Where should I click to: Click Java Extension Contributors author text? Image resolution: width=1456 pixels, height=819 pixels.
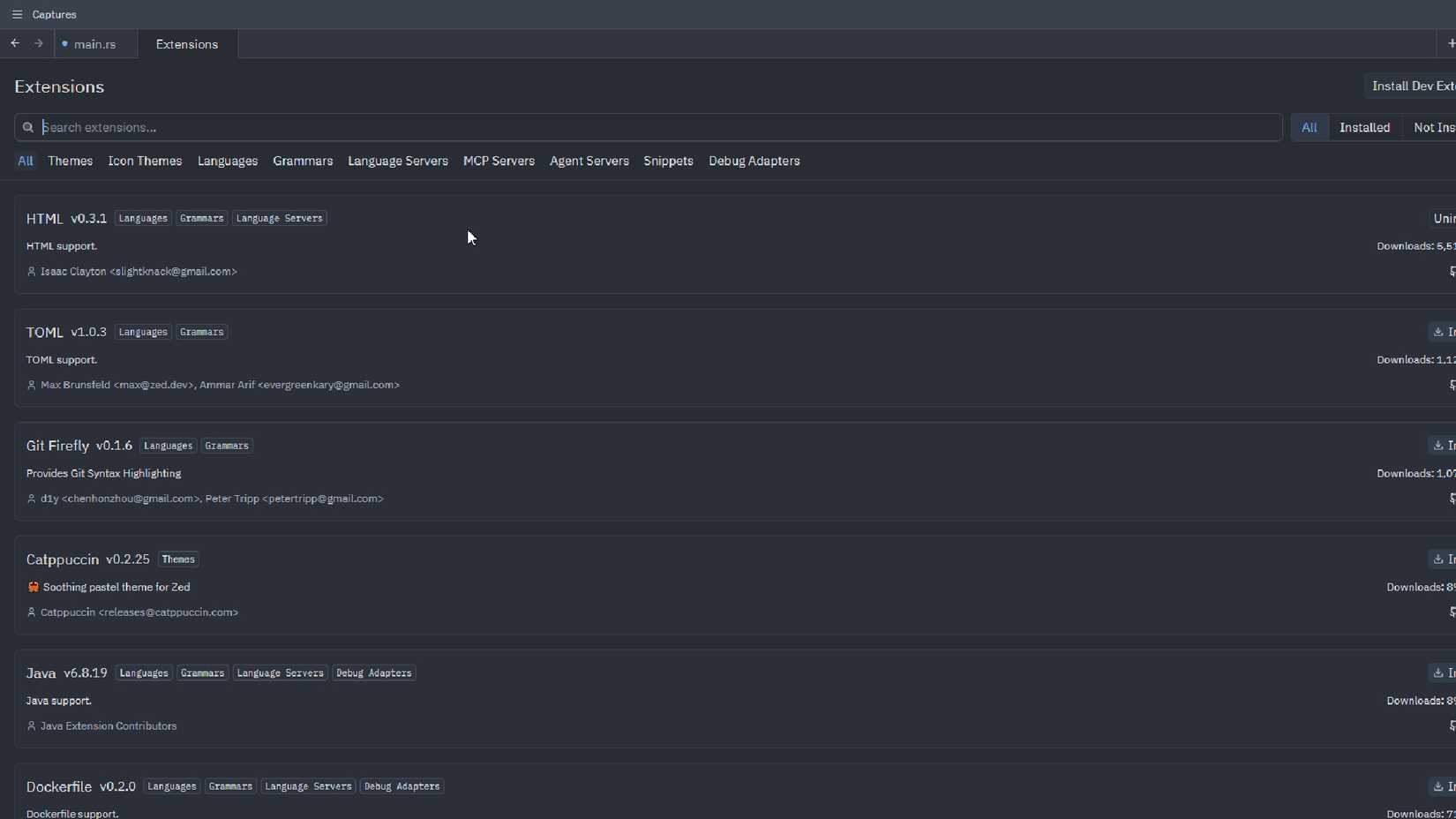pos(109,726)
